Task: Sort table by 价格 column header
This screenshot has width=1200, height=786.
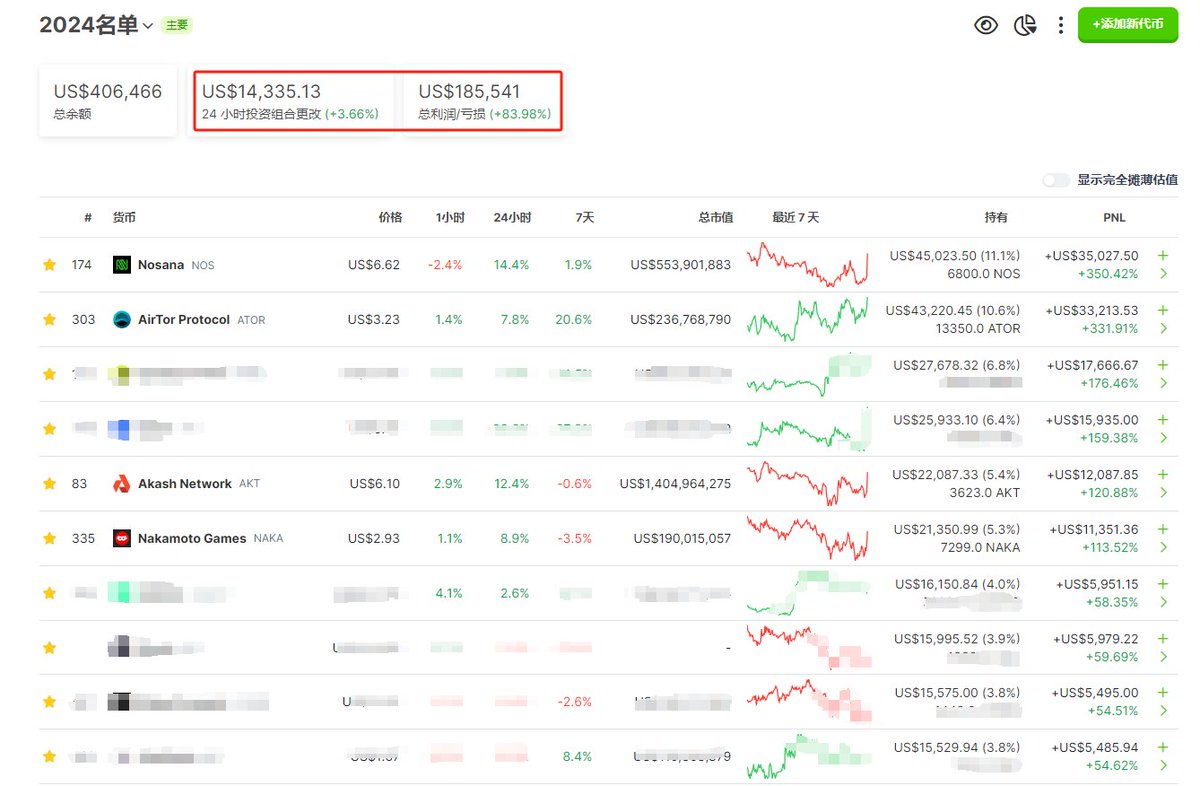Action: click(x=389, y=217)
